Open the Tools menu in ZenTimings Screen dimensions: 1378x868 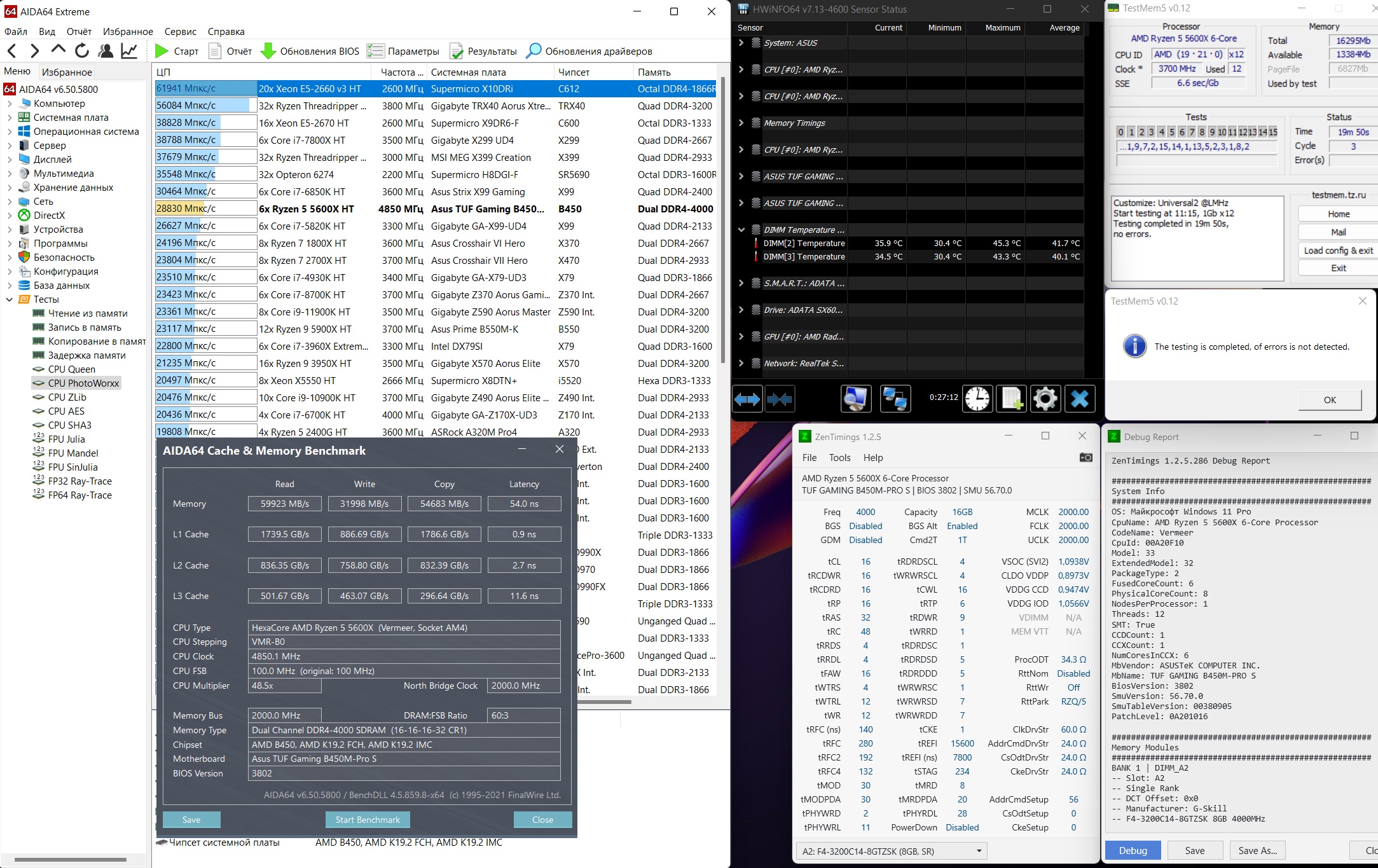pos(839,458)
